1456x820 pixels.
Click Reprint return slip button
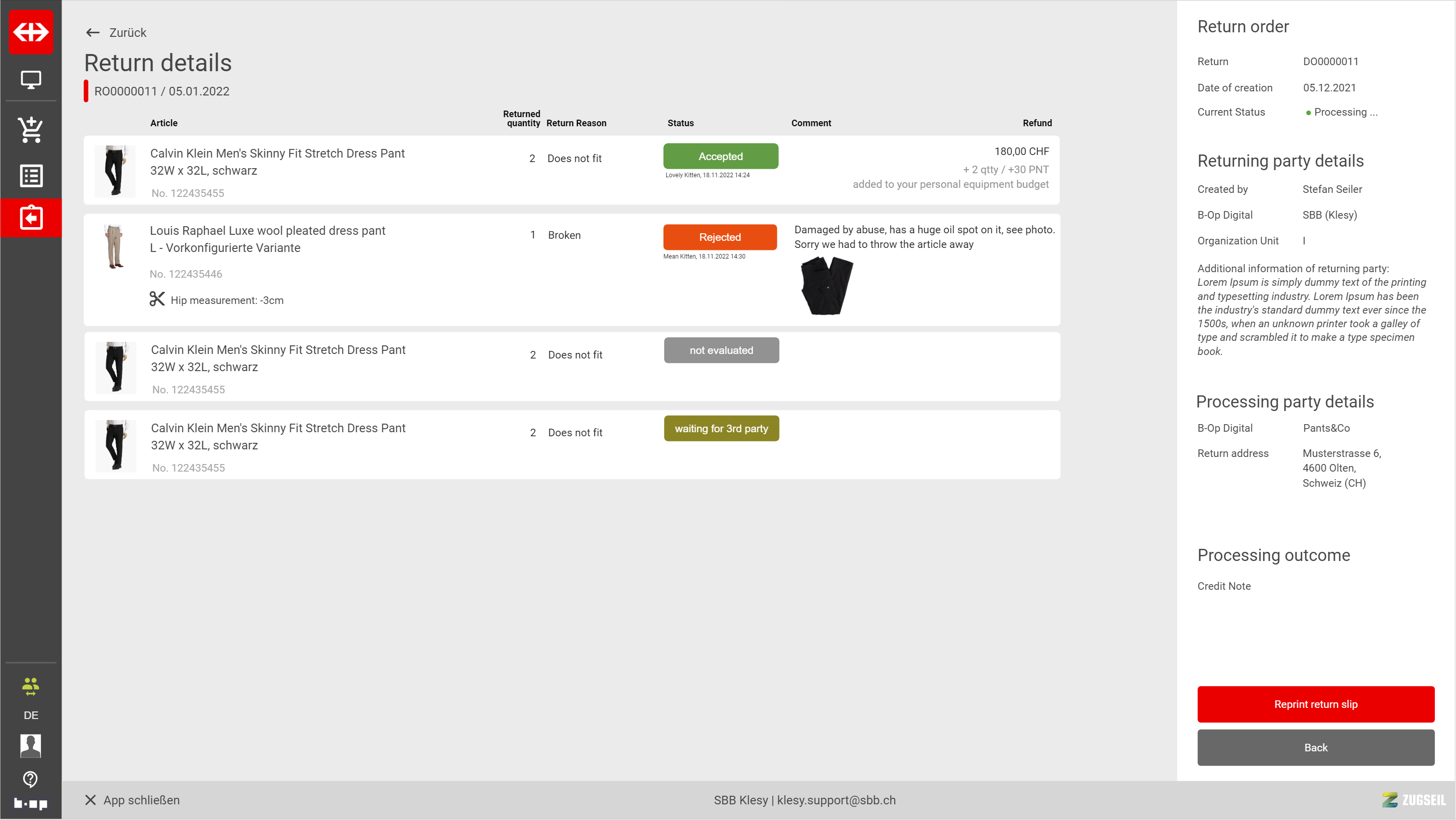[1315, 704]
